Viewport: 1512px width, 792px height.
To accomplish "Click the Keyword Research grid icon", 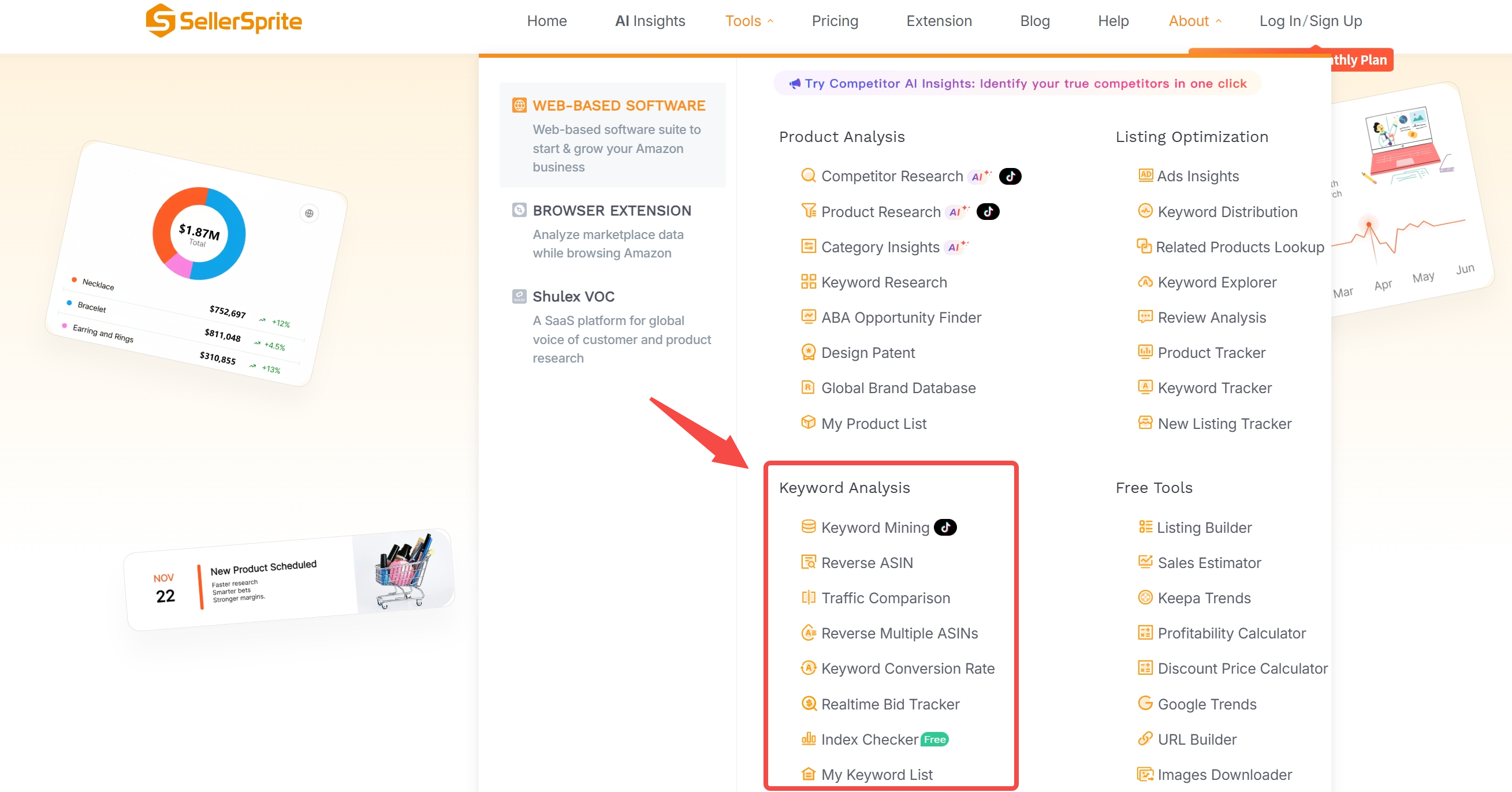I will pyautogui.click(x=808, y=282).
